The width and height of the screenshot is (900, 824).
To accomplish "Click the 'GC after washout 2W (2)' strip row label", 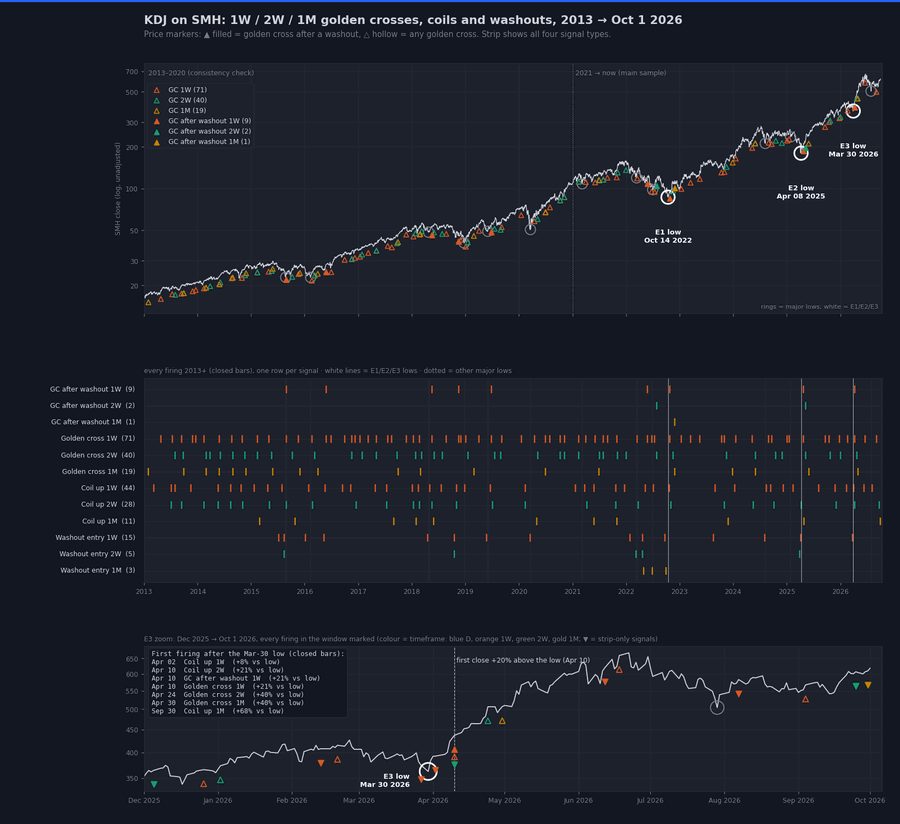I will tap(92, 406).
